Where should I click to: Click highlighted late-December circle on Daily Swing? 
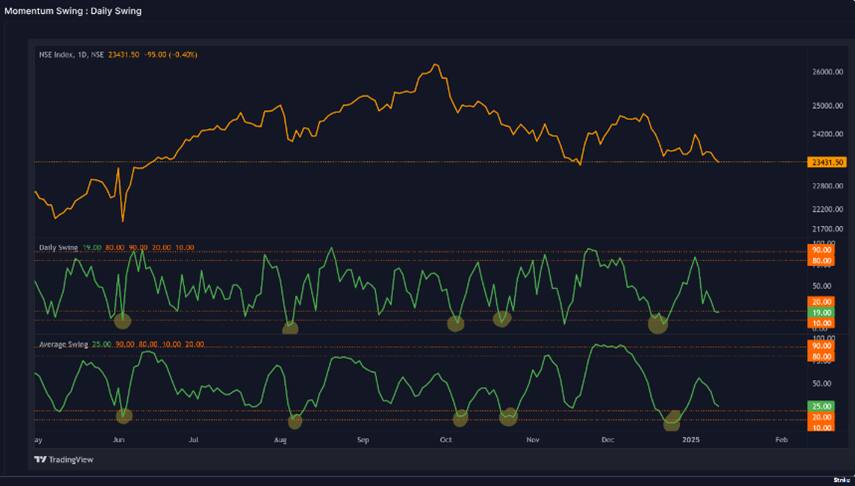click(x=657, y=323)
